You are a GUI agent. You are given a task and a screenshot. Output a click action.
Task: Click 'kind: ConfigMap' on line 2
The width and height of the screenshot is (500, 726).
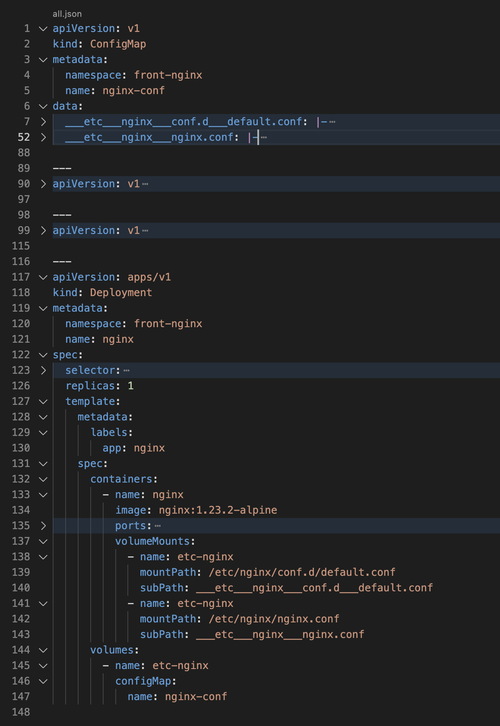click(99, 44)
